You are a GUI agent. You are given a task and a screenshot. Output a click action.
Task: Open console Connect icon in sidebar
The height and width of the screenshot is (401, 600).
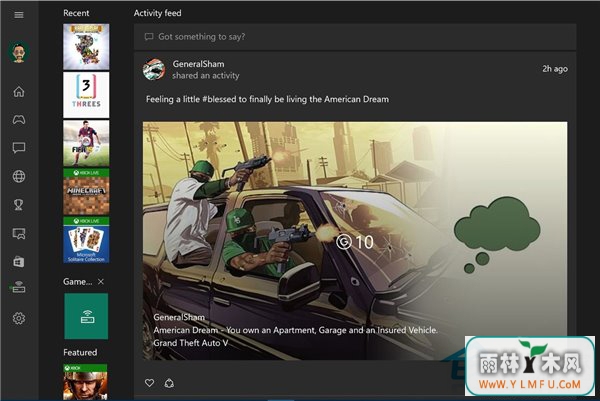[18, 287]
